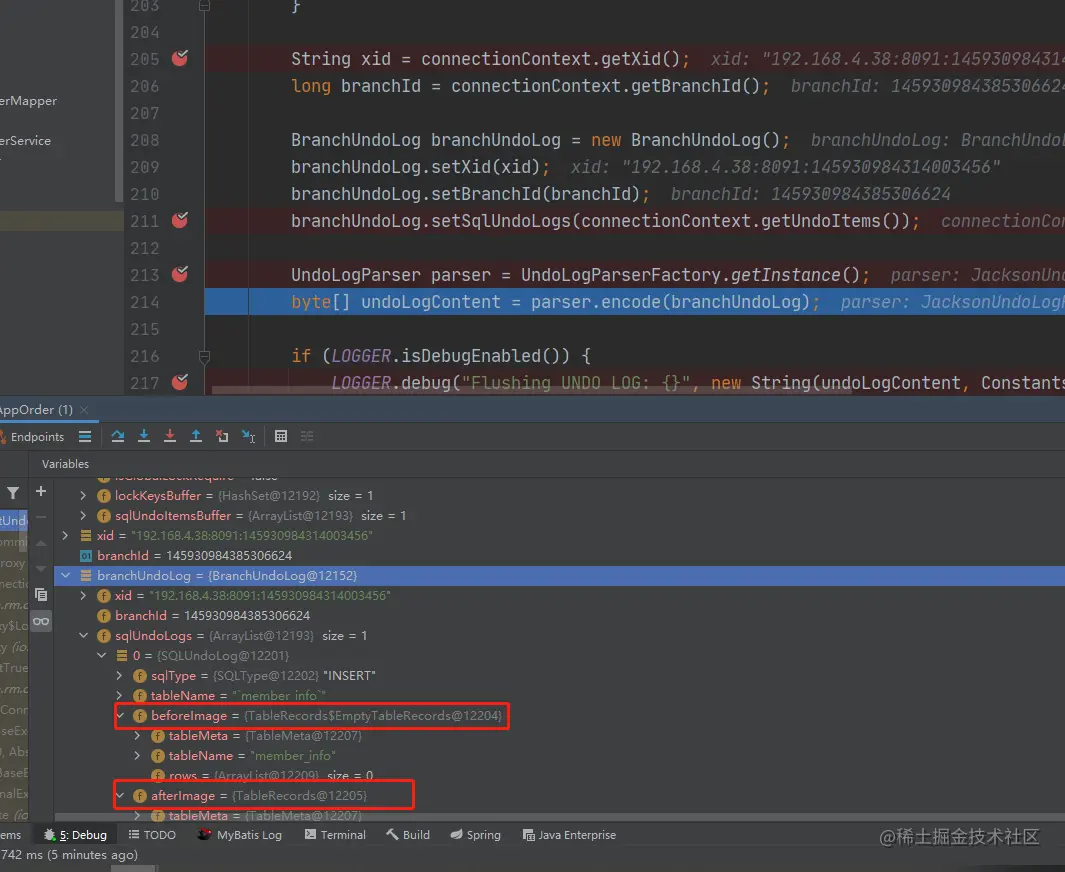Screen dimensions: 1065x872
Task: Toggle the show watches glasses icon
Action: coord(41,621)
